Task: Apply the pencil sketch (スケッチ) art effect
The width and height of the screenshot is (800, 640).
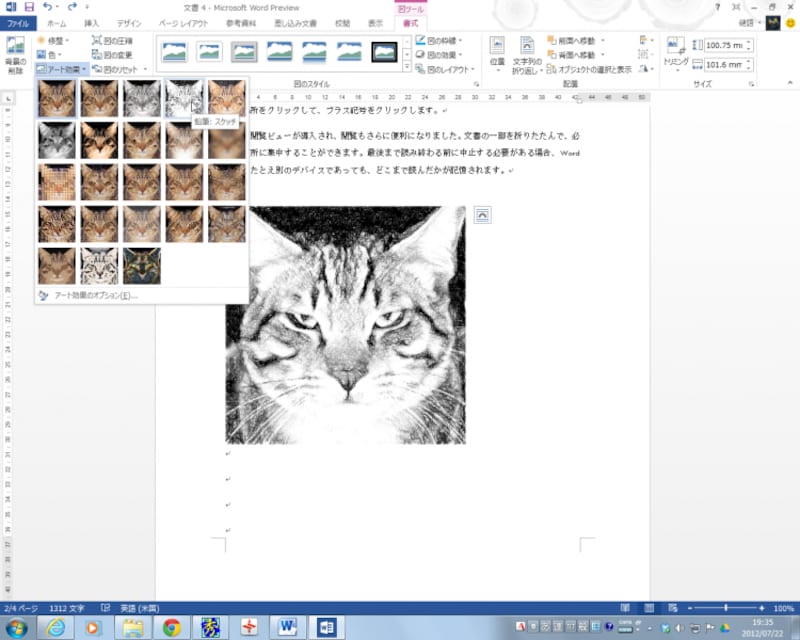Action: 184,99
